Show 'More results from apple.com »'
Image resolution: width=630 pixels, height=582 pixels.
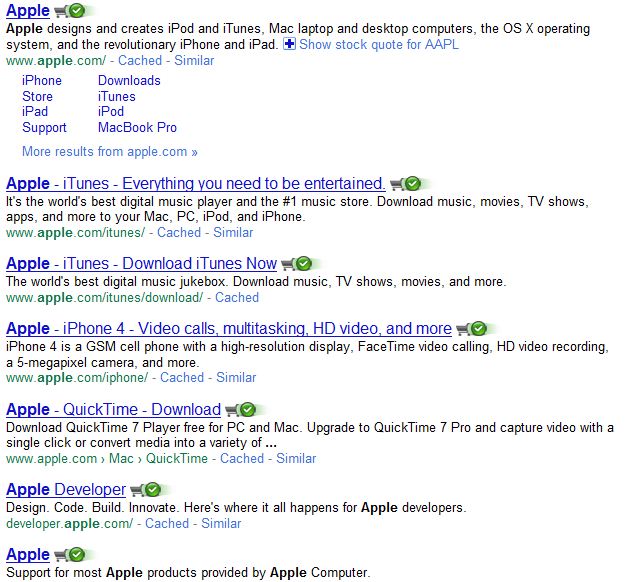click(x=110, y=152)
